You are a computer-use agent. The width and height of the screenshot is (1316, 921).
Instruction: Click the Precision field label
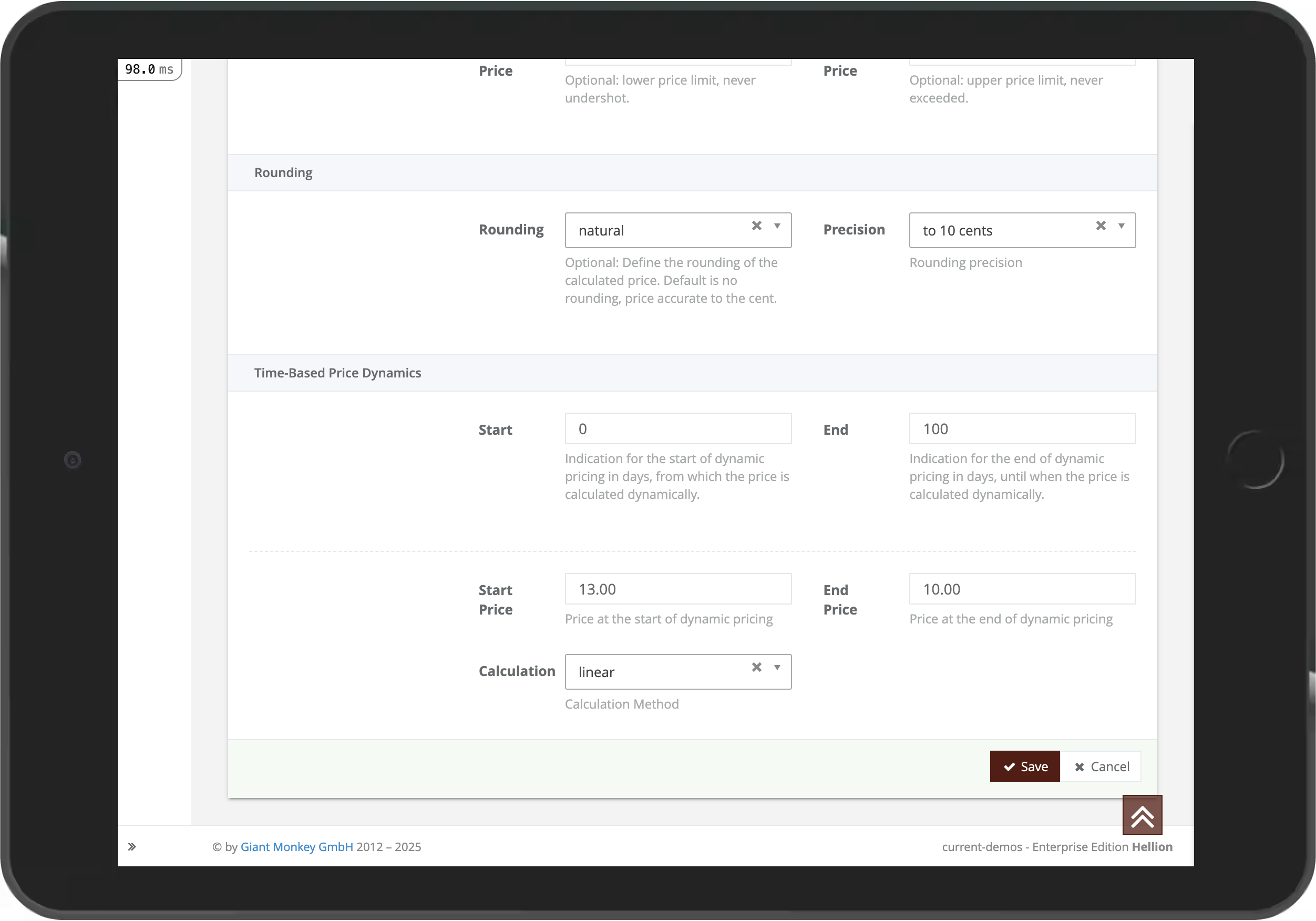point(854,229)
